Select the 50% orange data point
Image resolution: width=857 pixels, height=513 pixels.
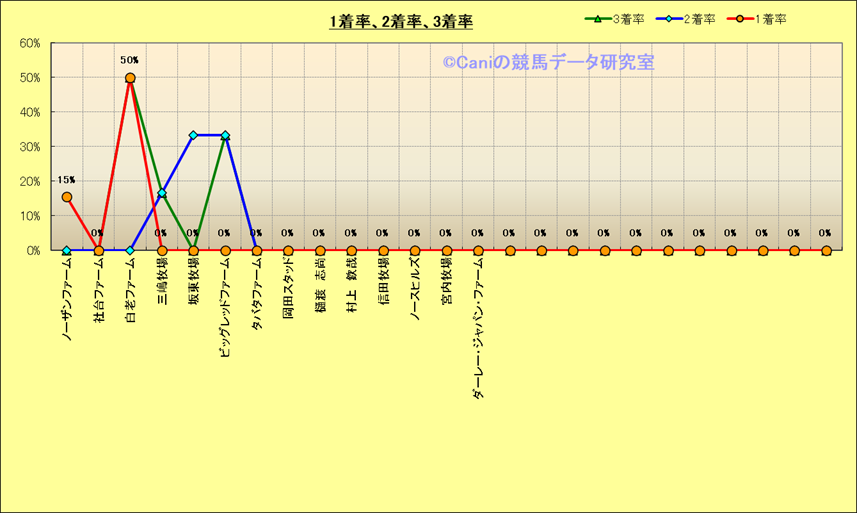(x=130, y=78)
